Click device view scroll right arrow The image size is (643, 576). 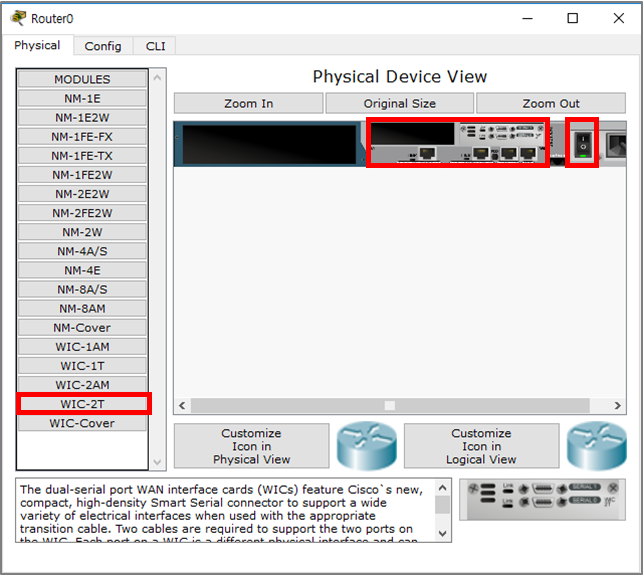pos(618,405)
